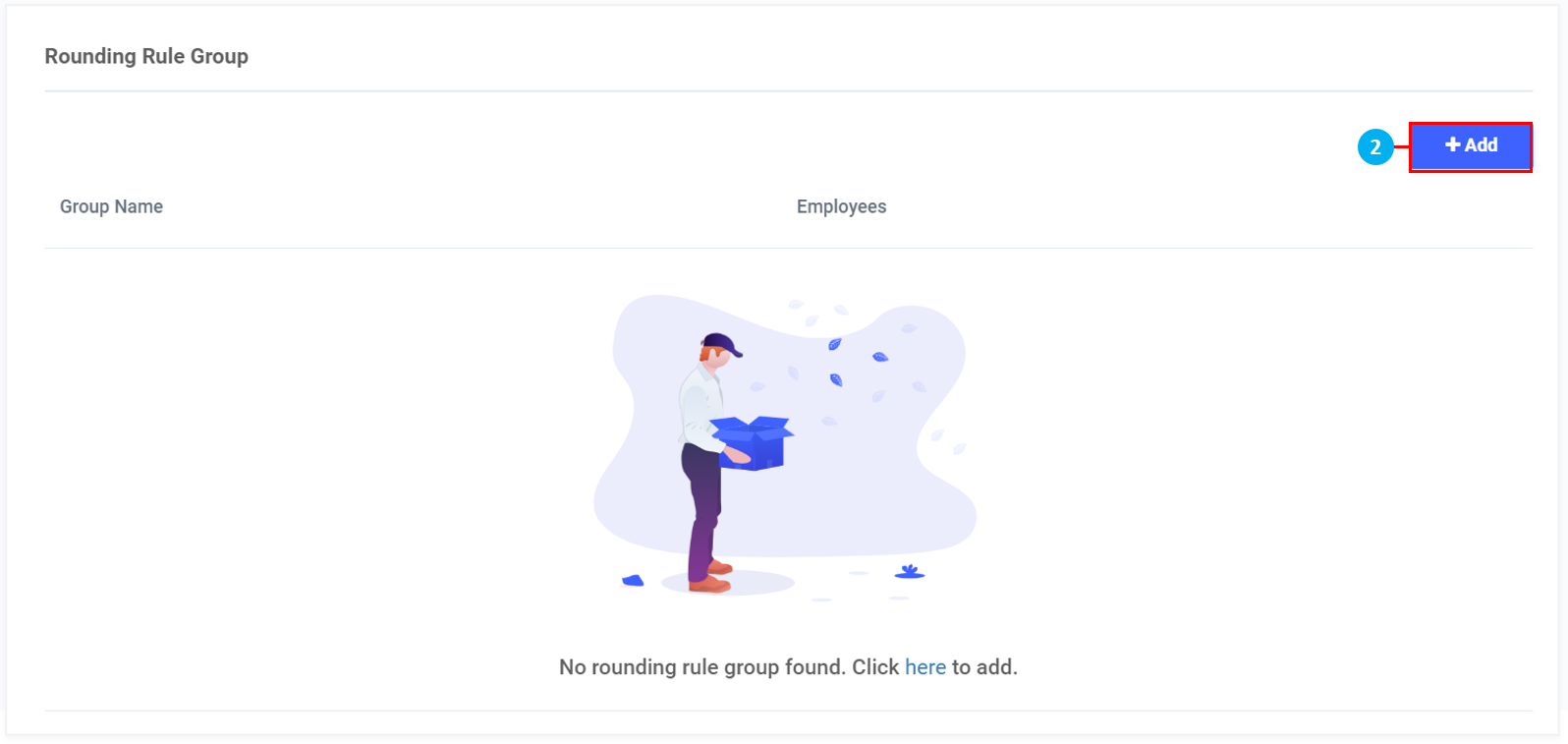Image resolution: width=1568 pixels, height=744 pixels.
Task: Click the 'No rounding rule group found' text
Action: 701,667
